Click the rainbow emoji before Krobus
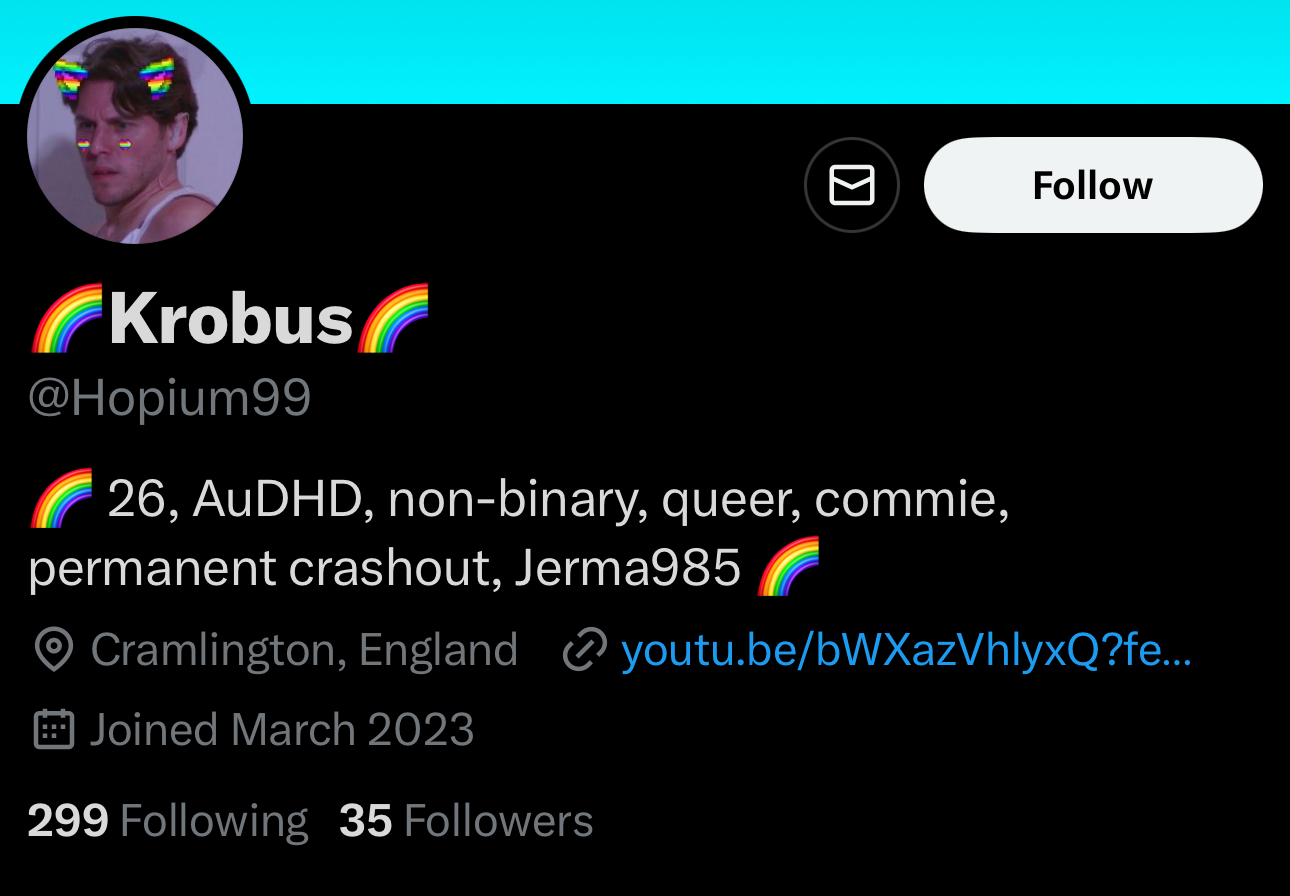The width and height of the screenshot is (1290, 896). click(67, 319)
